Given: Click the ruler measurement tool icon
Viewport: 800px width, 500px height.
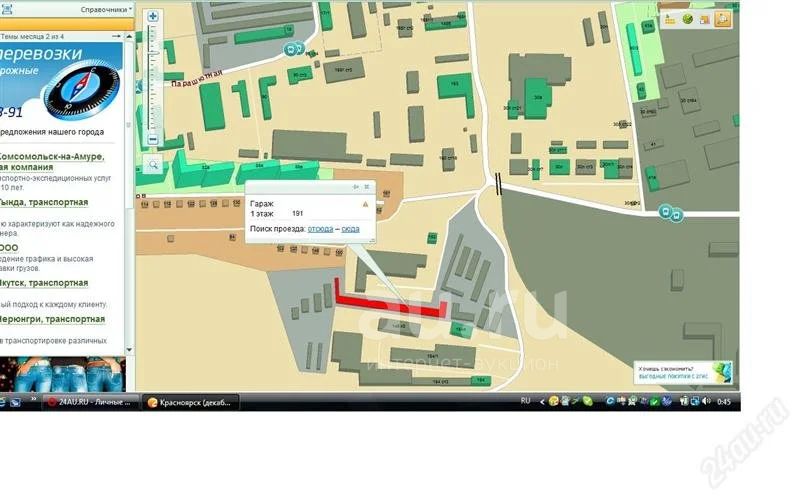Looking at the screenshot, I should click(669, 19).
